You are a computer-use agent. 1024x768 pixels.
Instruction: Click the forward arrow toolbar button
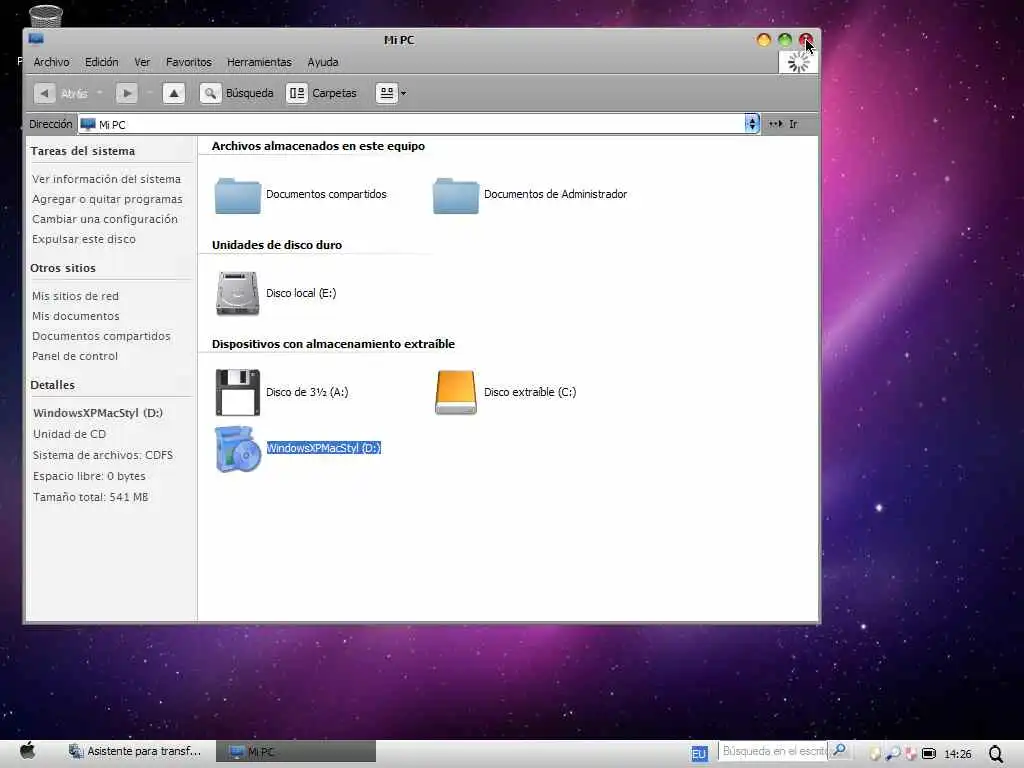point(127,93)
